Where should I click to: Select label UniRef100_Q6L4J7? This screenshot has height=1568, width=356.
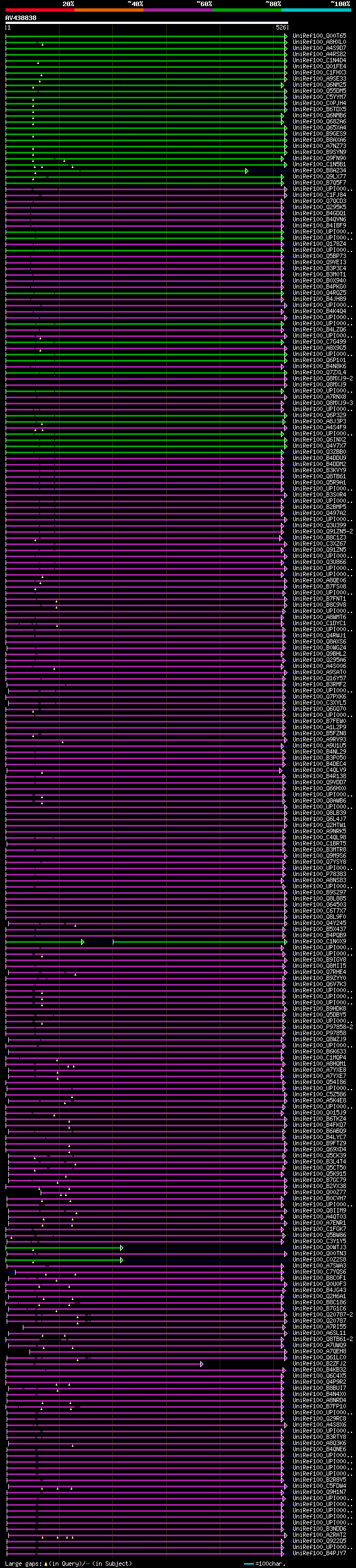319,819
